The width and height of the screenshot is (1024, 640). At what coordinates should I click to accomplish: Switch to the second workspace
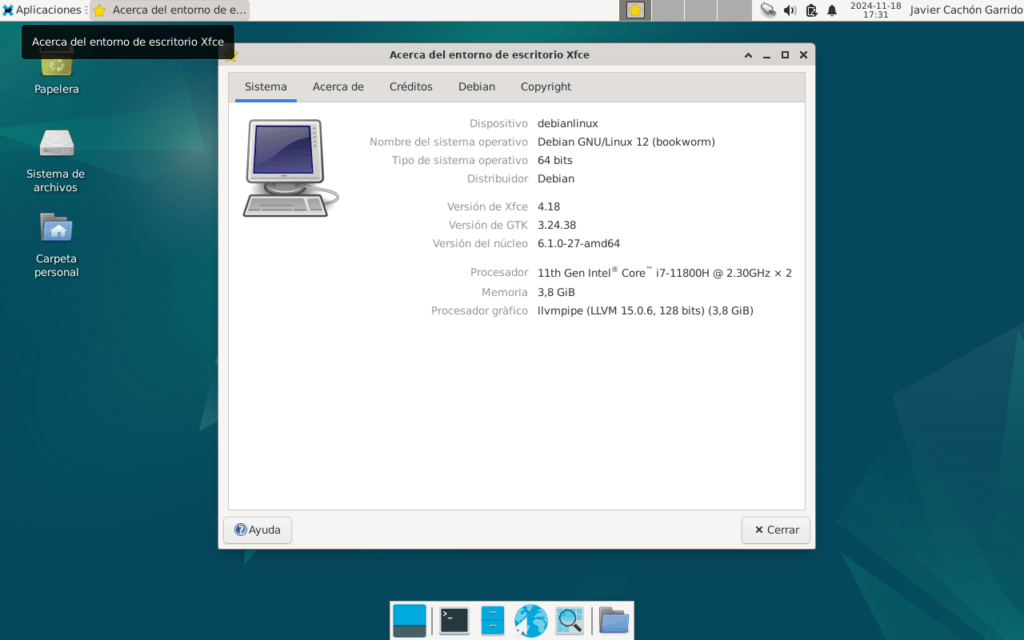click(x=668, y=10)
